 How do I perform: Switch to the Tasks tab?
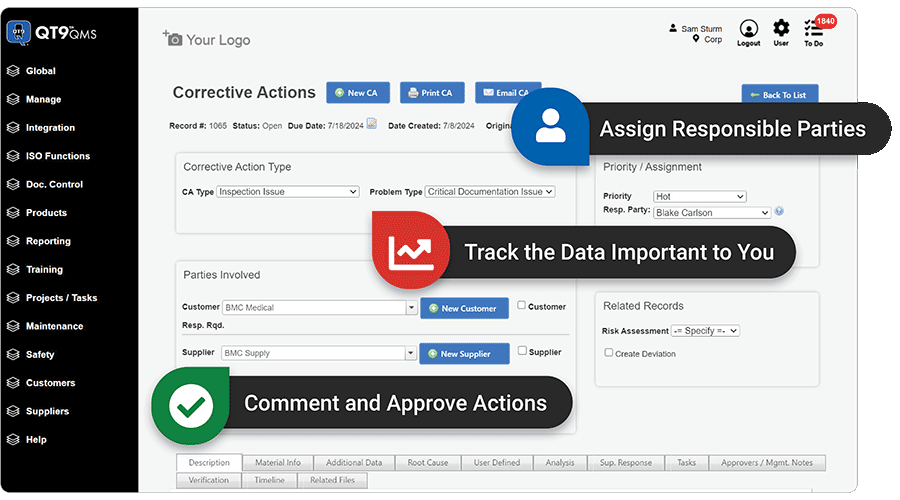point(686,463)
